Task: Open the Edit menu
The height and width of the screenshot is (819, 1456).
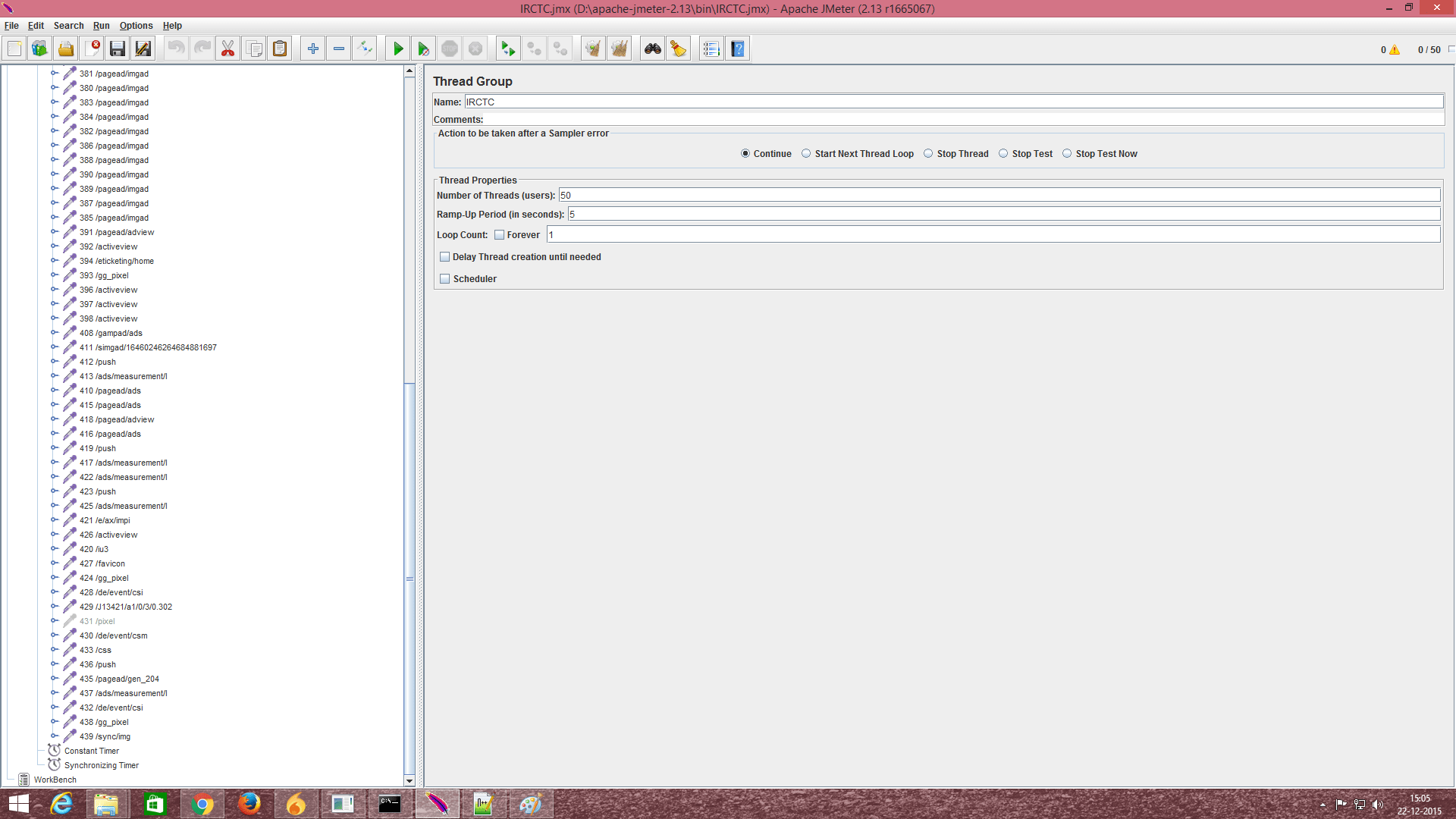Action: tap(36, 26)
